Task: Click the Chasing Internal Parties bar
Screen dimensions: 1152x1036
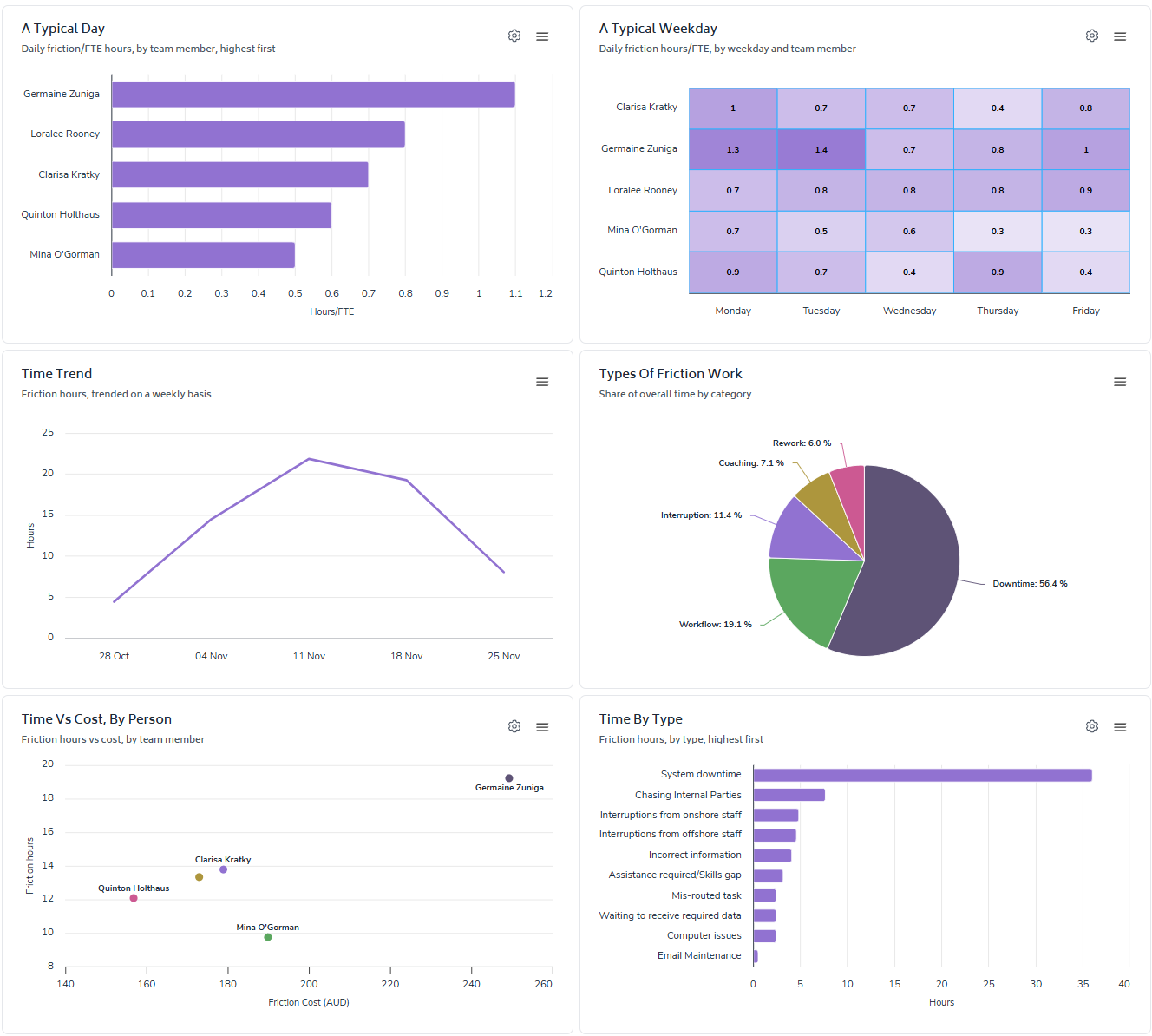Action: (x=789, y=795)
